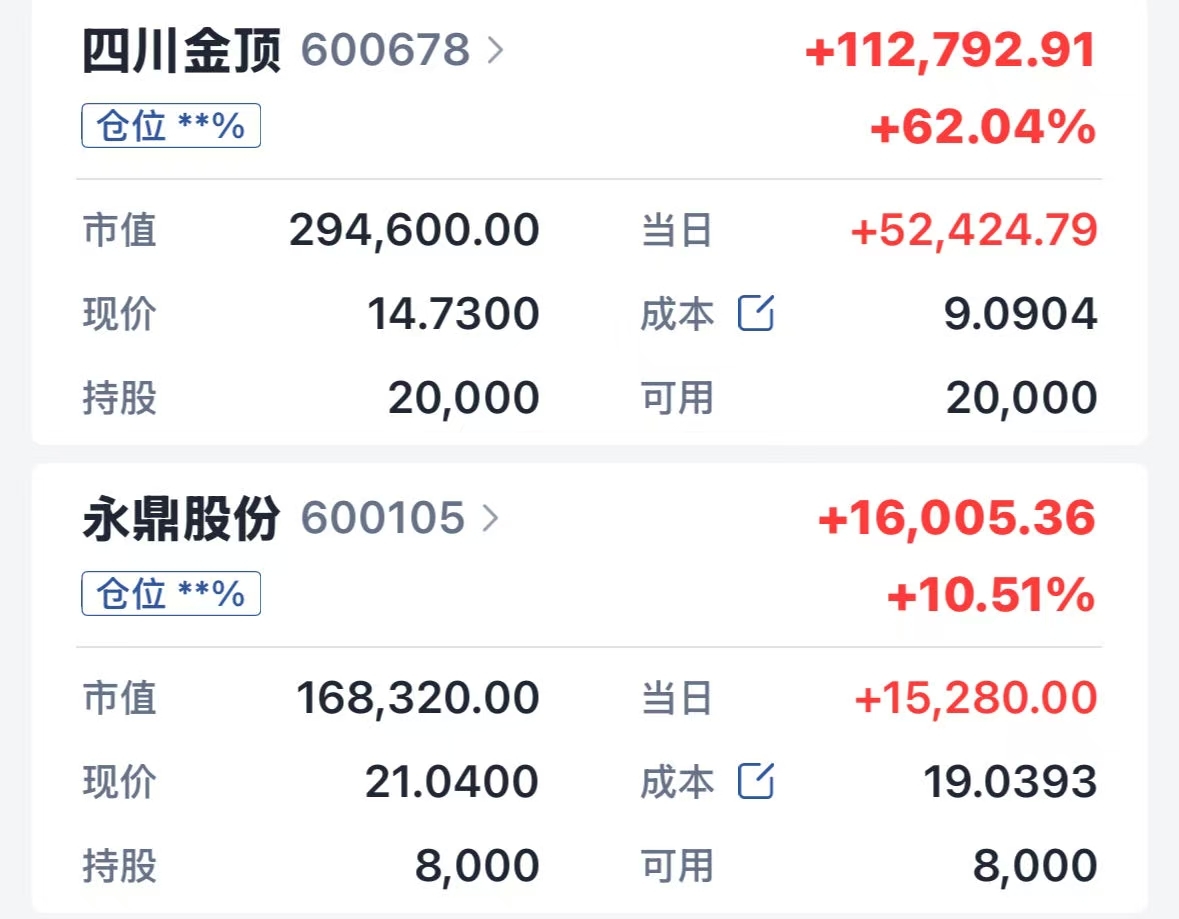Click stock code 600105
The width and height of the screenshot is (1179, 919).
click(x=383, y=518)
